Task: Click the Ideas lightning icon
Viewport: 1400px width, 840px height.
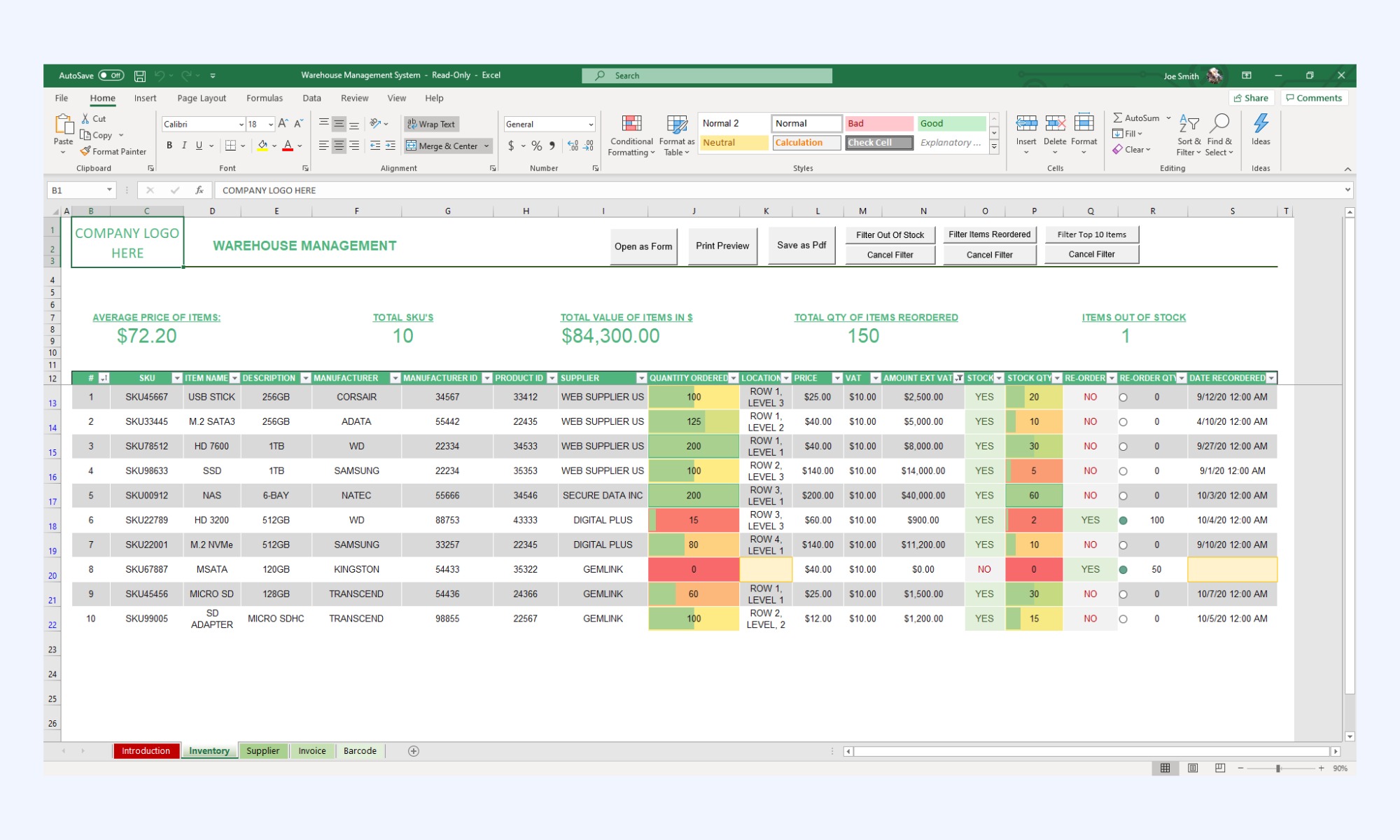Action: 1261,124
